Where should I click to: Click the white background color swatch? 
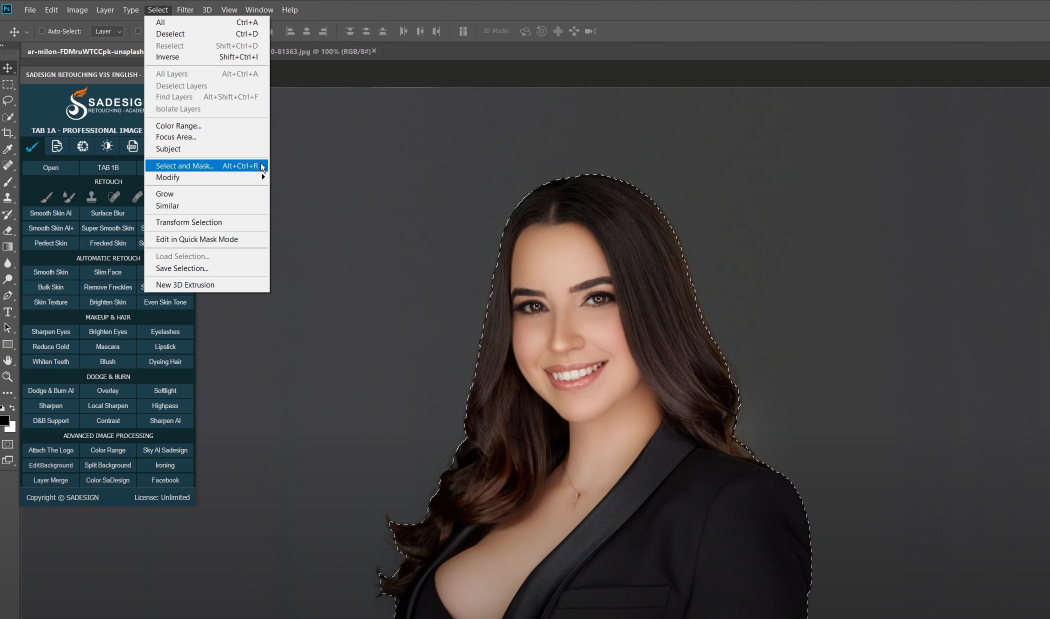tap(12, 428)
